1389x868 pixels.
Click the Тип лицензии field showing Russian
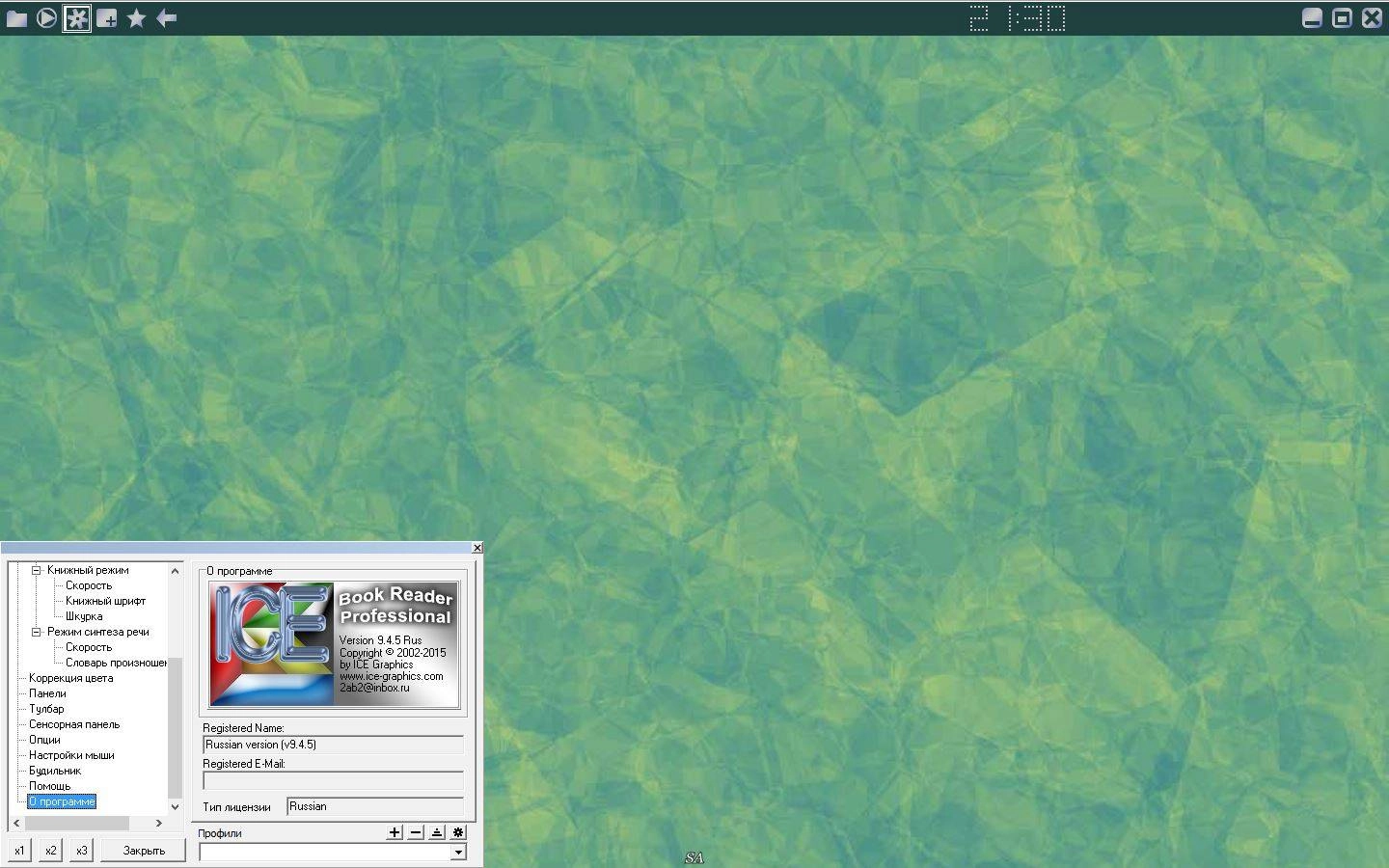coord(375,806)
